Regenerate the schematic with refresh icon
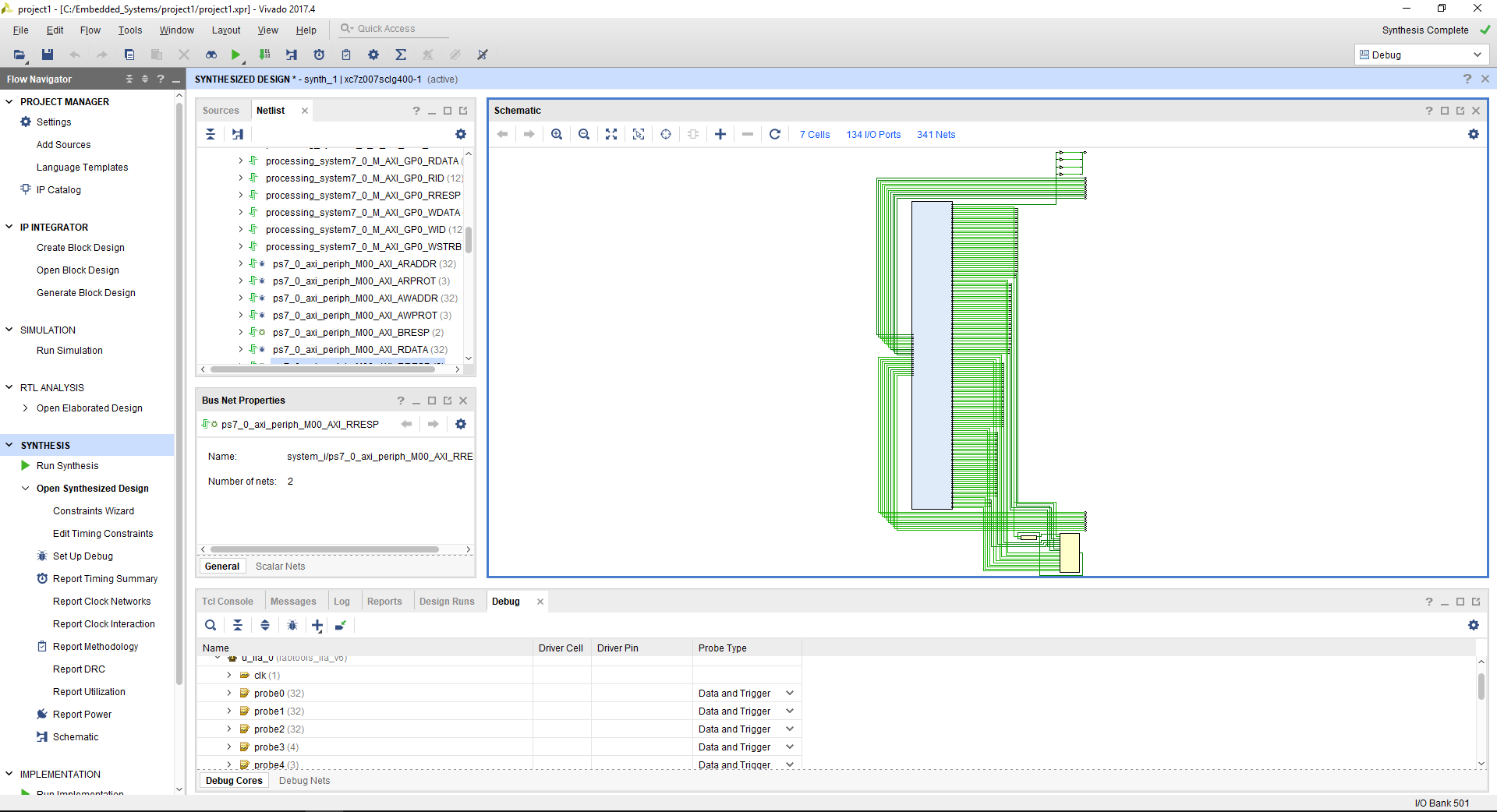1497x812 pixels. click(775, 134)
